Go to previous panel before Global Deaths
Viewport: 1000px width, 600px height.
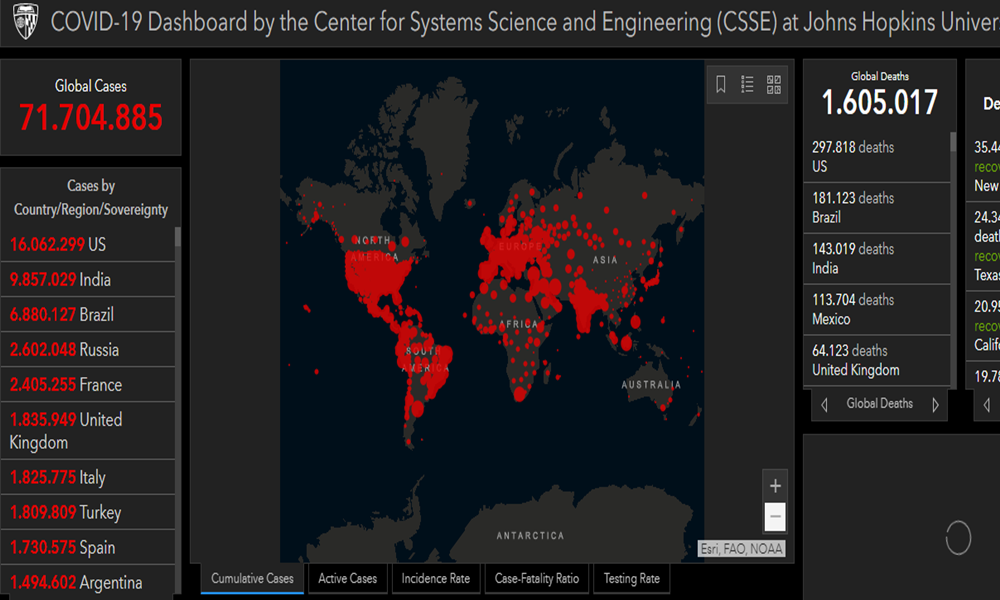coord(824,404)
